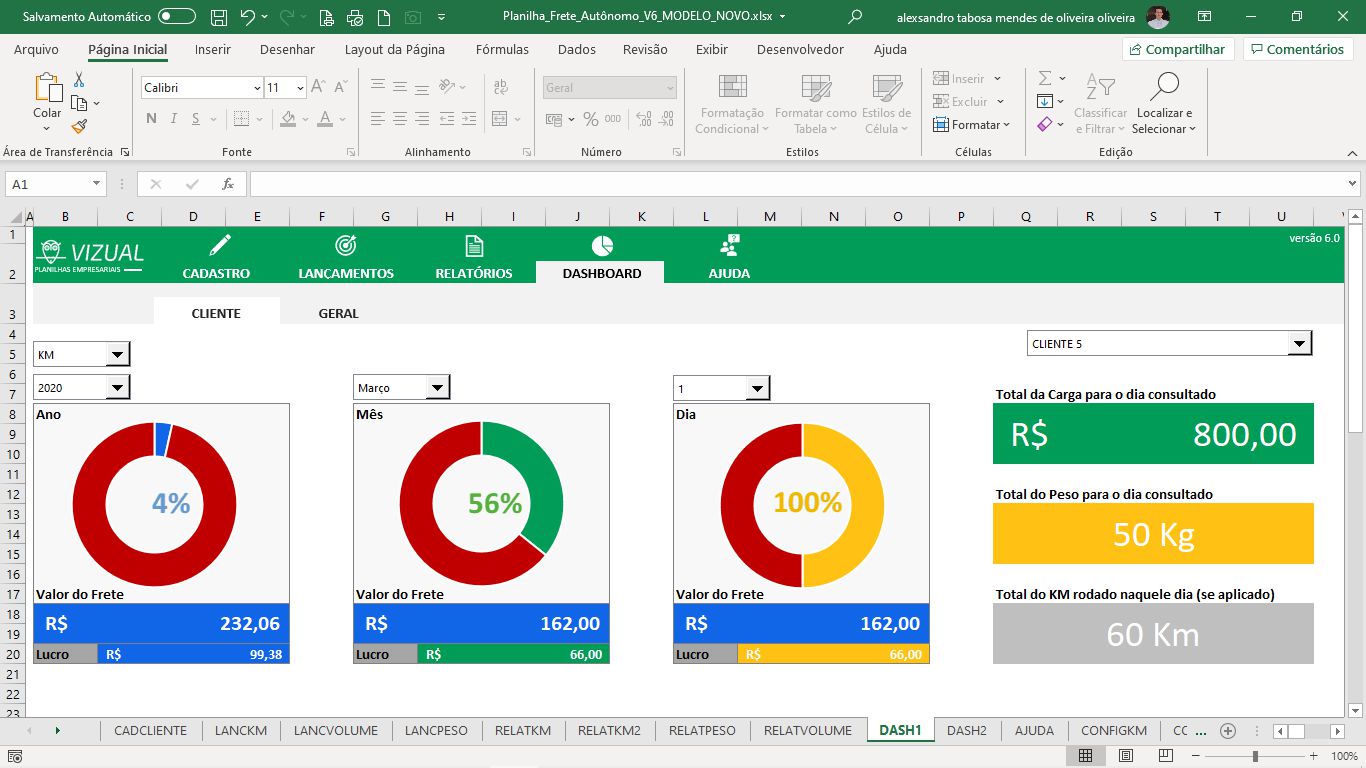Open the Fórmulas ribbon tab
This screenshot has width=1366, height=768.
click(502, 49)
